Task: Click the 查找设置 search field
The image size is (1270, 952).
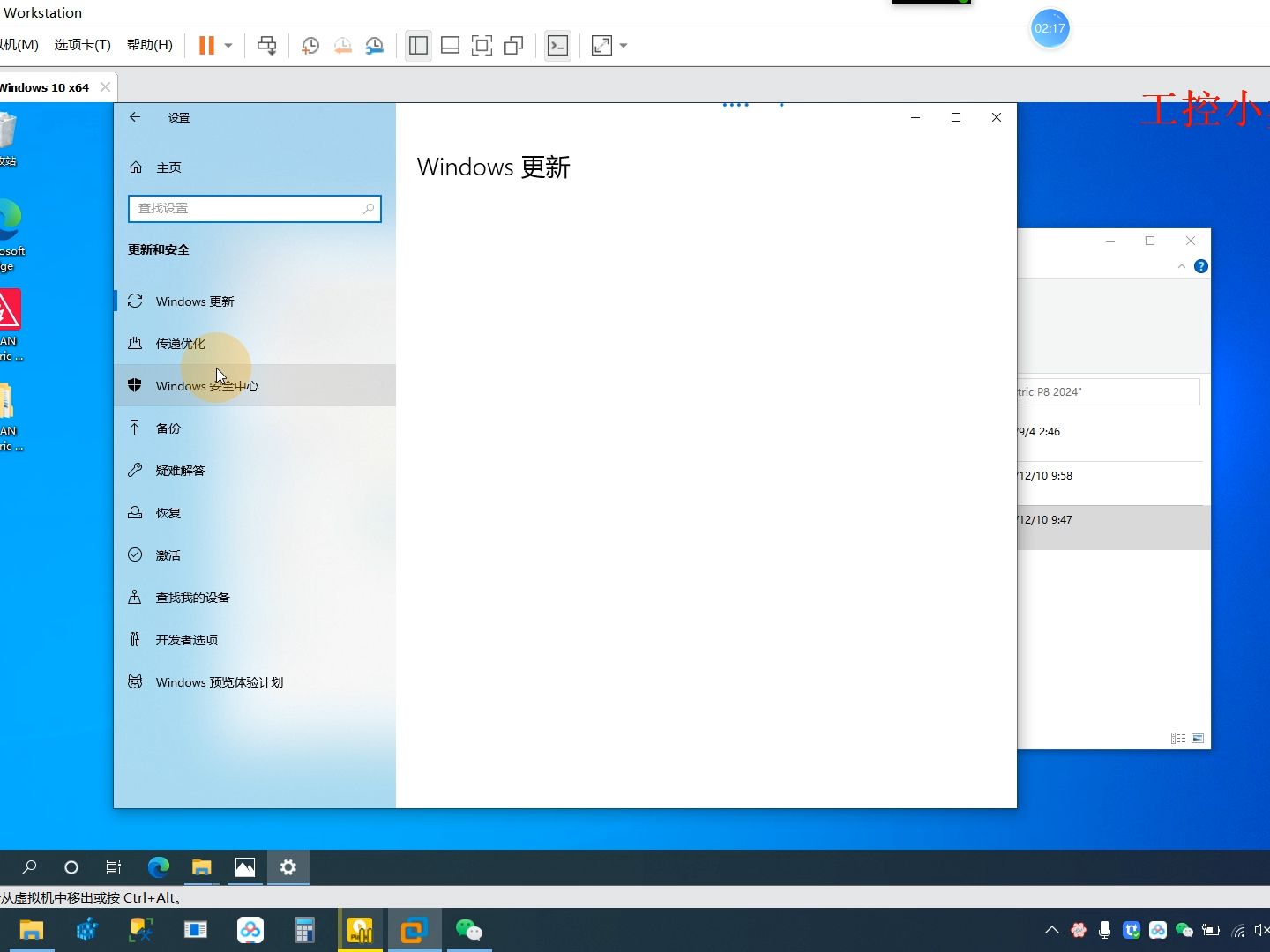Action: (254, 208)
